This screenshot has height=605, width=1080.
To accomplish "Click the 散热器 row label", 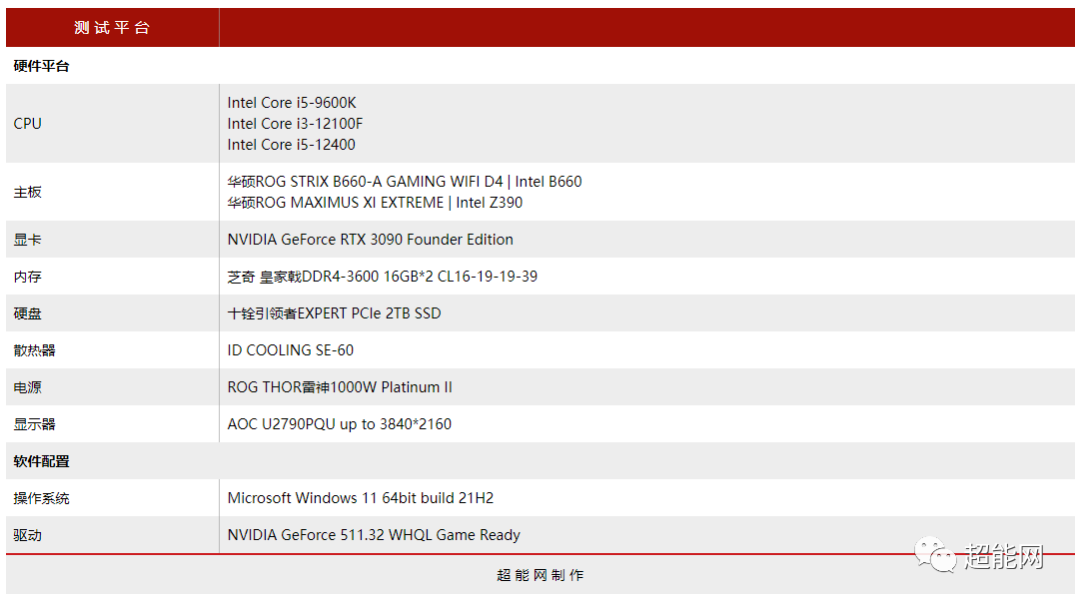I will pyautogui.click(x=34, y=351).
